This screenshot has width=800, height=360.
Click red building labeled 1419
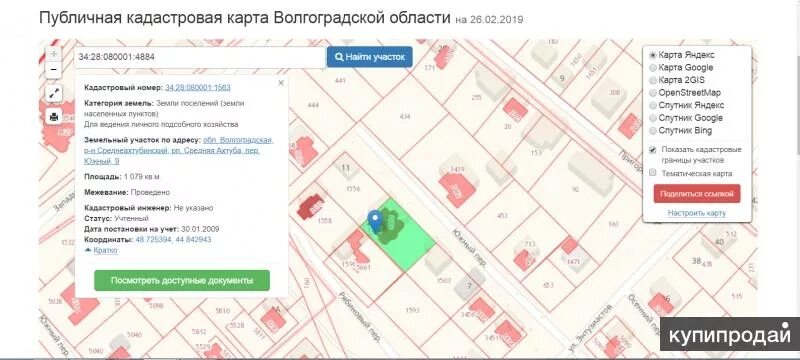click(457, 190)
